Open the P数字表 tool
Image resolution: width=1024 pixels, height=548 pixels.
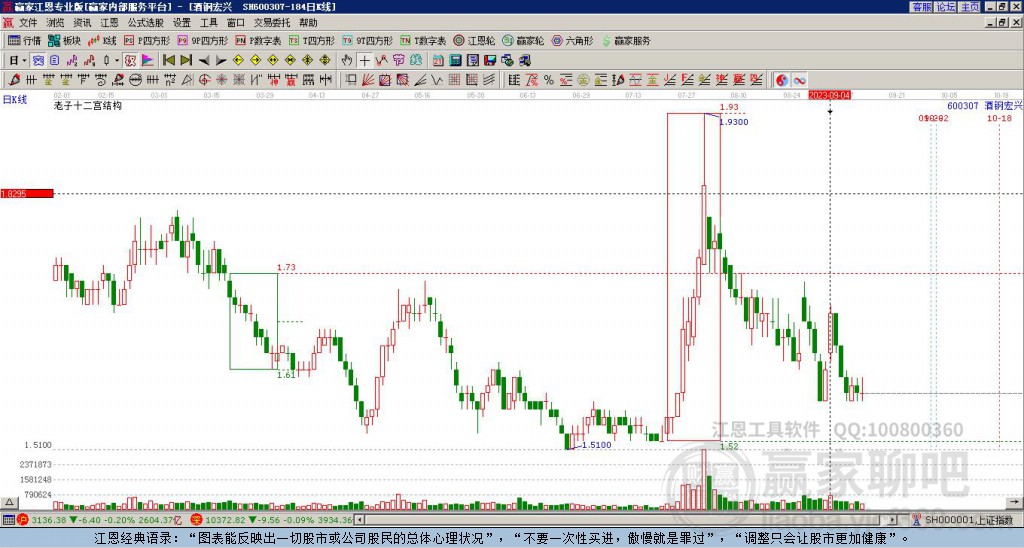click(258, 40)
